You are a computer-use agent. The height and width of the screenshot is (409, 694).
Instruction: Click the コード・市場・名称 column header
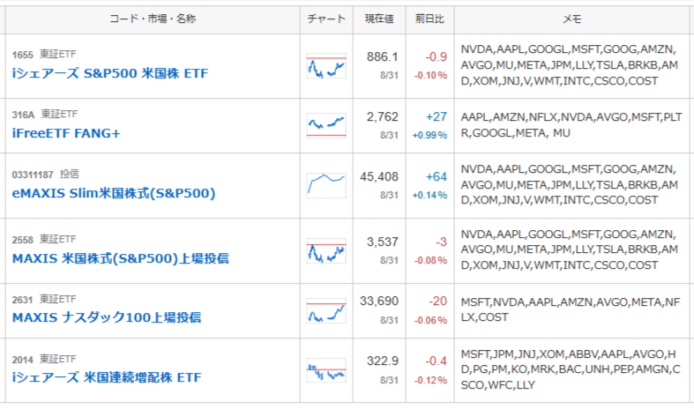coord(153,19)
